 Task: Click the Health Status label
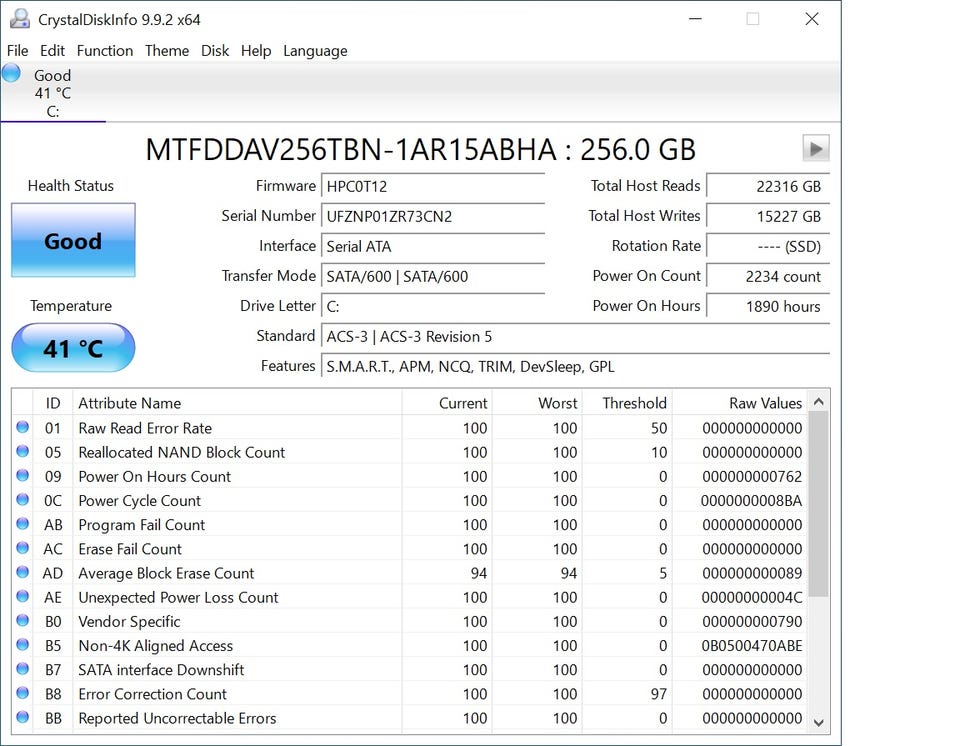[70, 186]
